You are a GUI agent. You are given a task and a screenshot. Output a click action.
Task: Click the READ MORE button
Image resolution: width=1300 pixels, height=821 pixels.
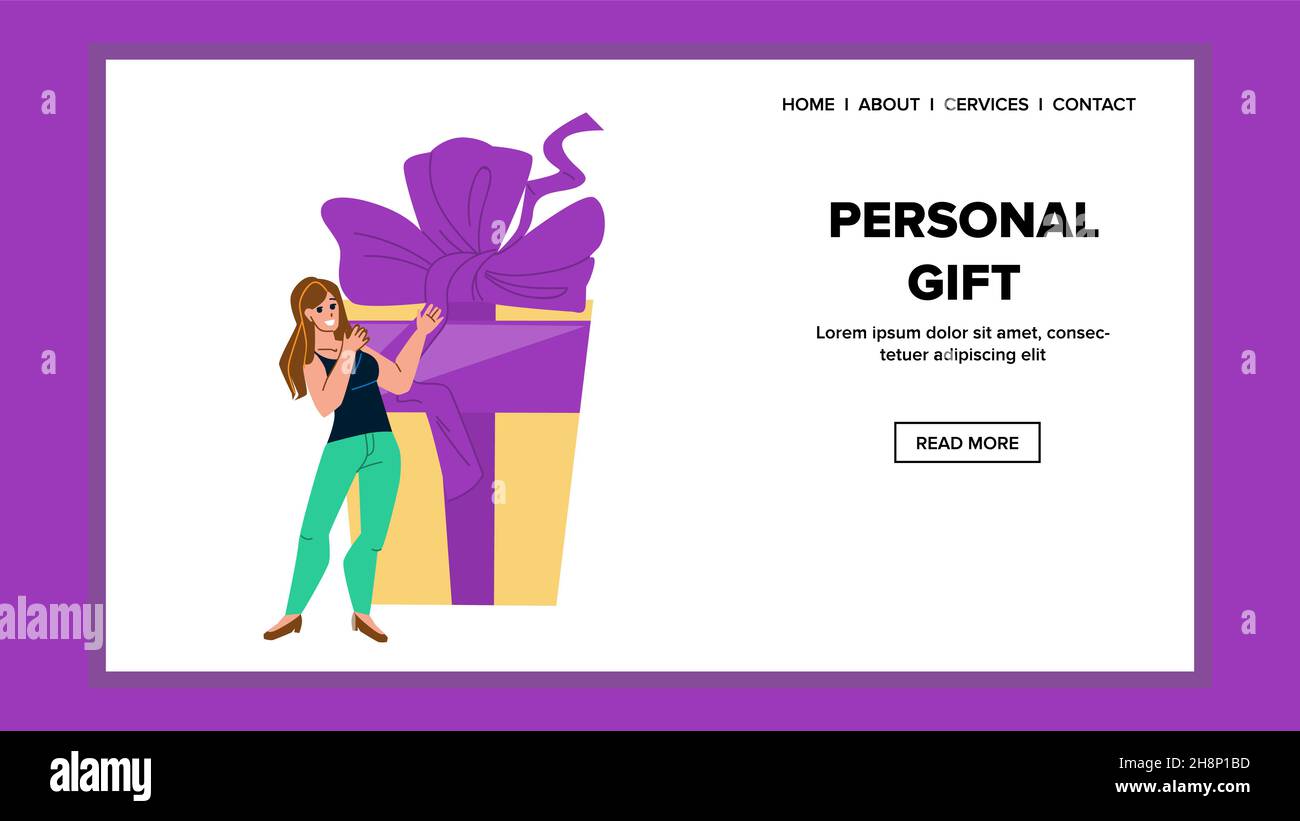(967, 442)
